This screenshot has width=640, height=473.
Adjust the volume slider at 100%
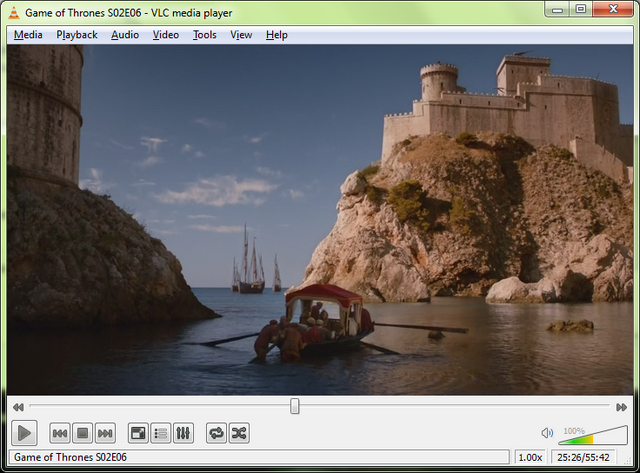pyautogui.click(x=593, y=435)
